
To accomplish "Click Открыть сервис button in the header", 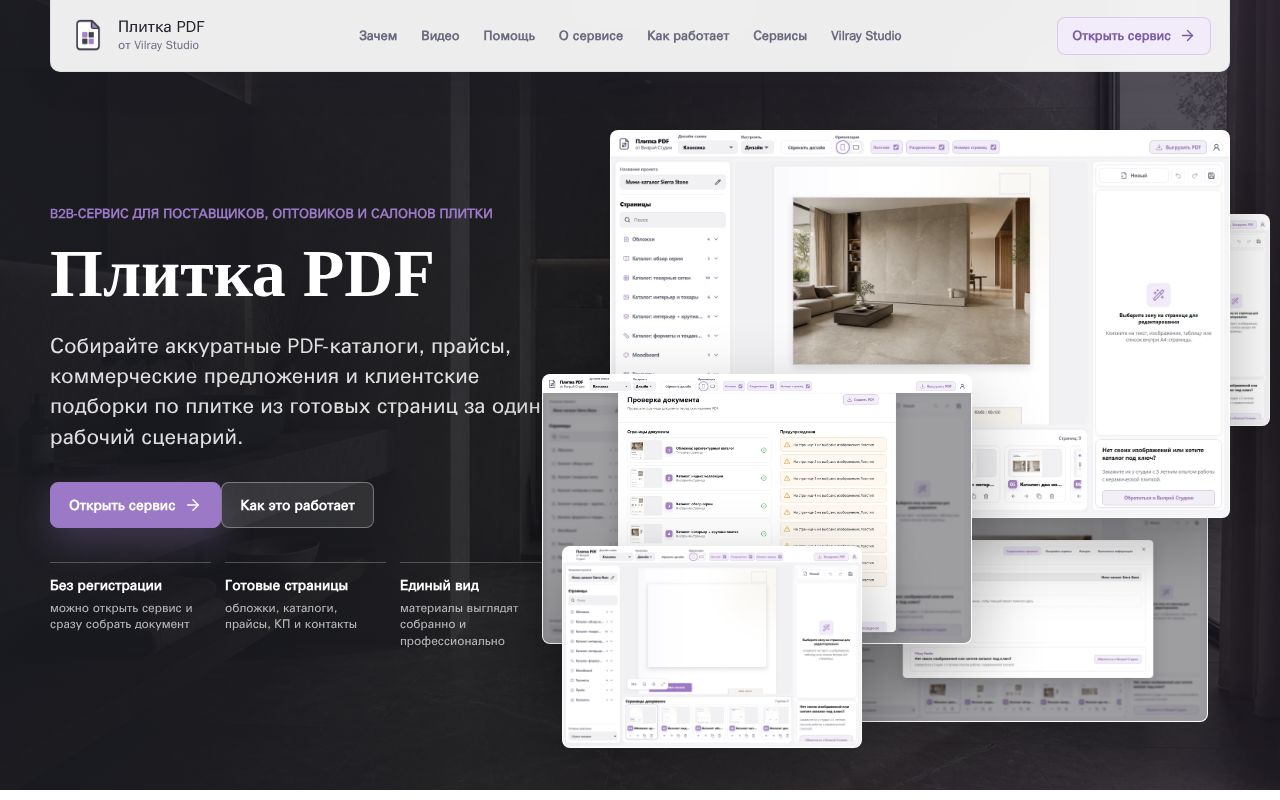I will (1134, 36).
